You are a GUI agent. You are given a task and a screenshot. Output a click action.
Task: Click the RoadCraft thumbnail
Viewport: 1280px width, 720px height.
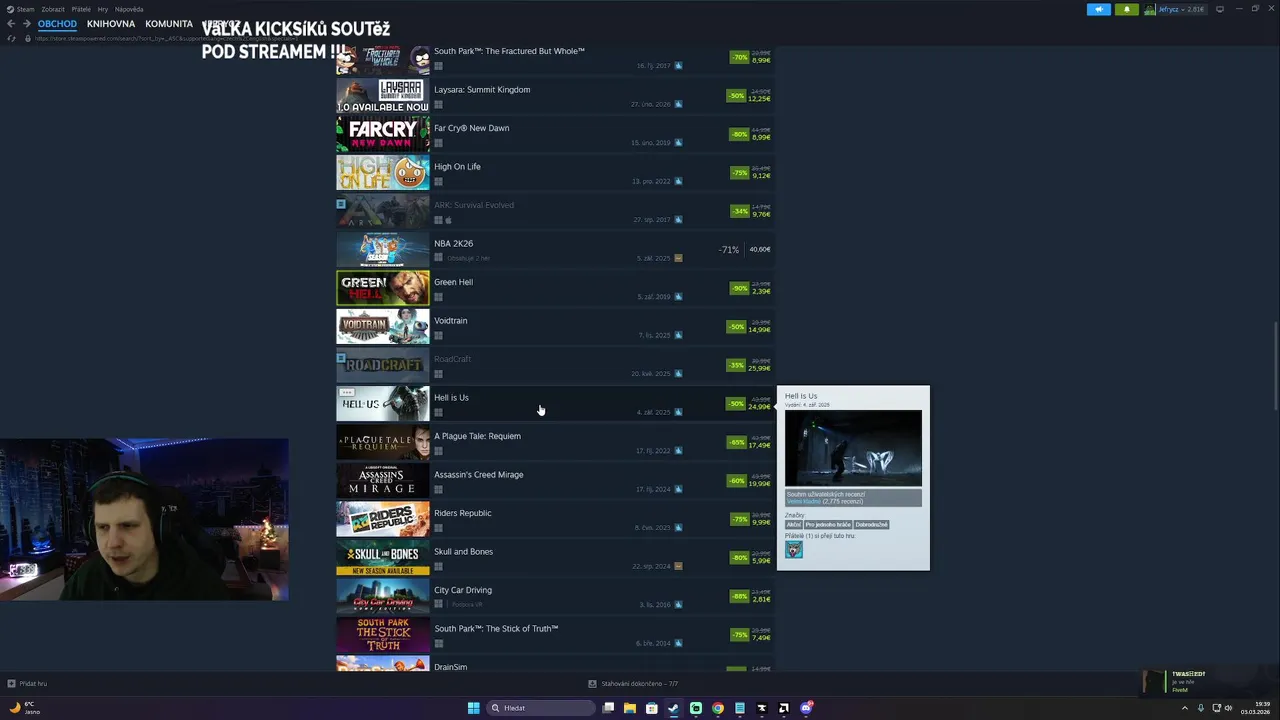(383, 365)
